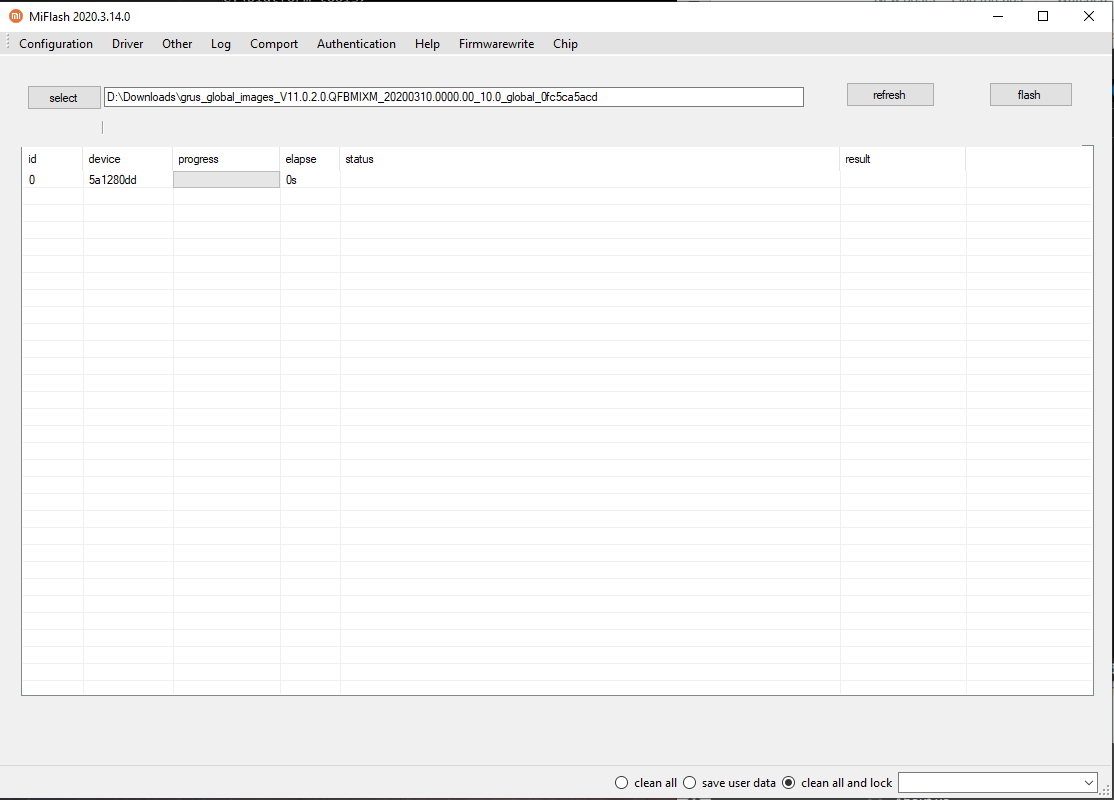Click the progress column header
This screenshot has height=800, width=1114.
[x=227, y=159]
